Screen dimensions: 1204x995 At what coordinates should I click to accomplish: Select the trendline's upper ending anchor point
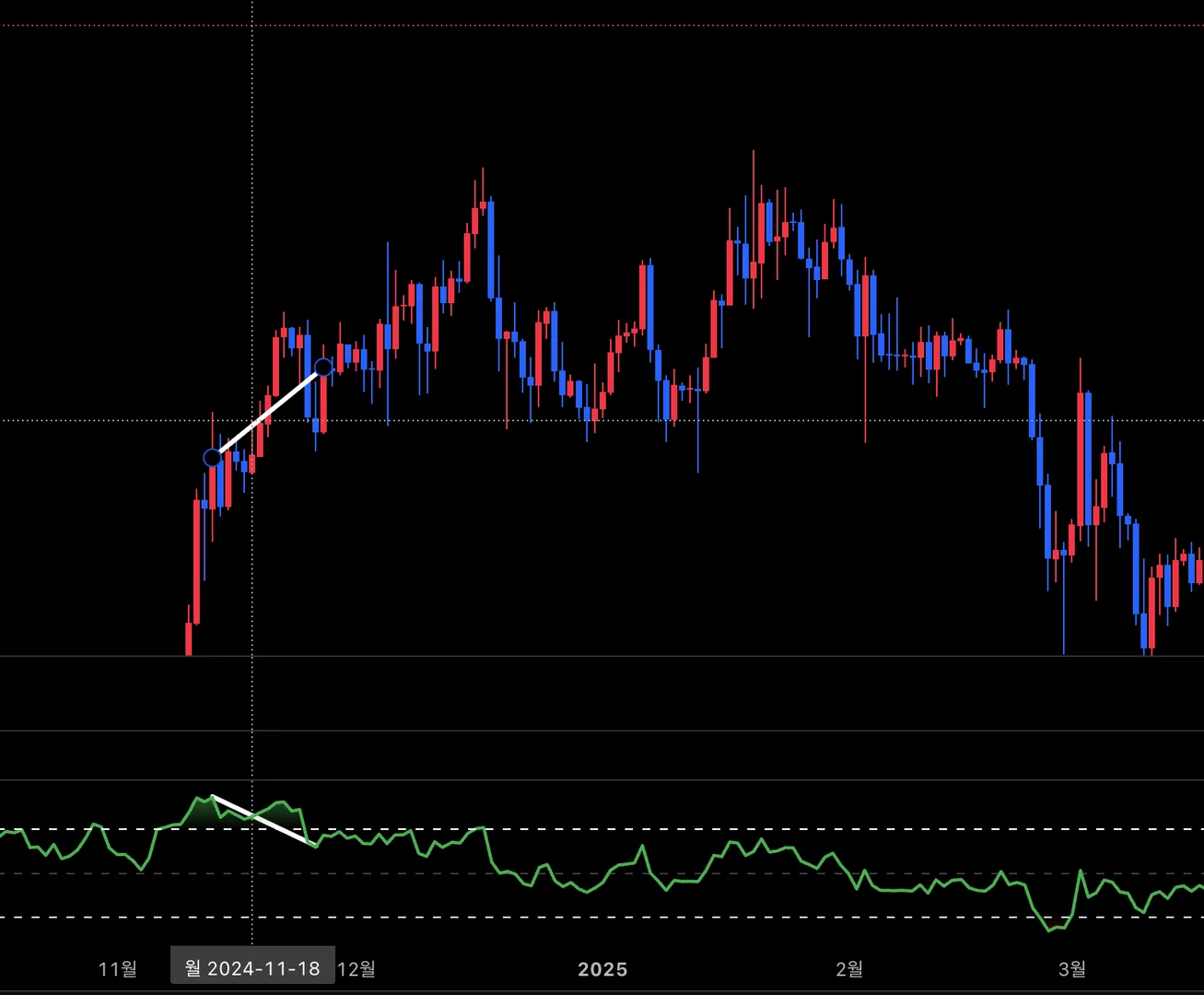coord(323,369)
